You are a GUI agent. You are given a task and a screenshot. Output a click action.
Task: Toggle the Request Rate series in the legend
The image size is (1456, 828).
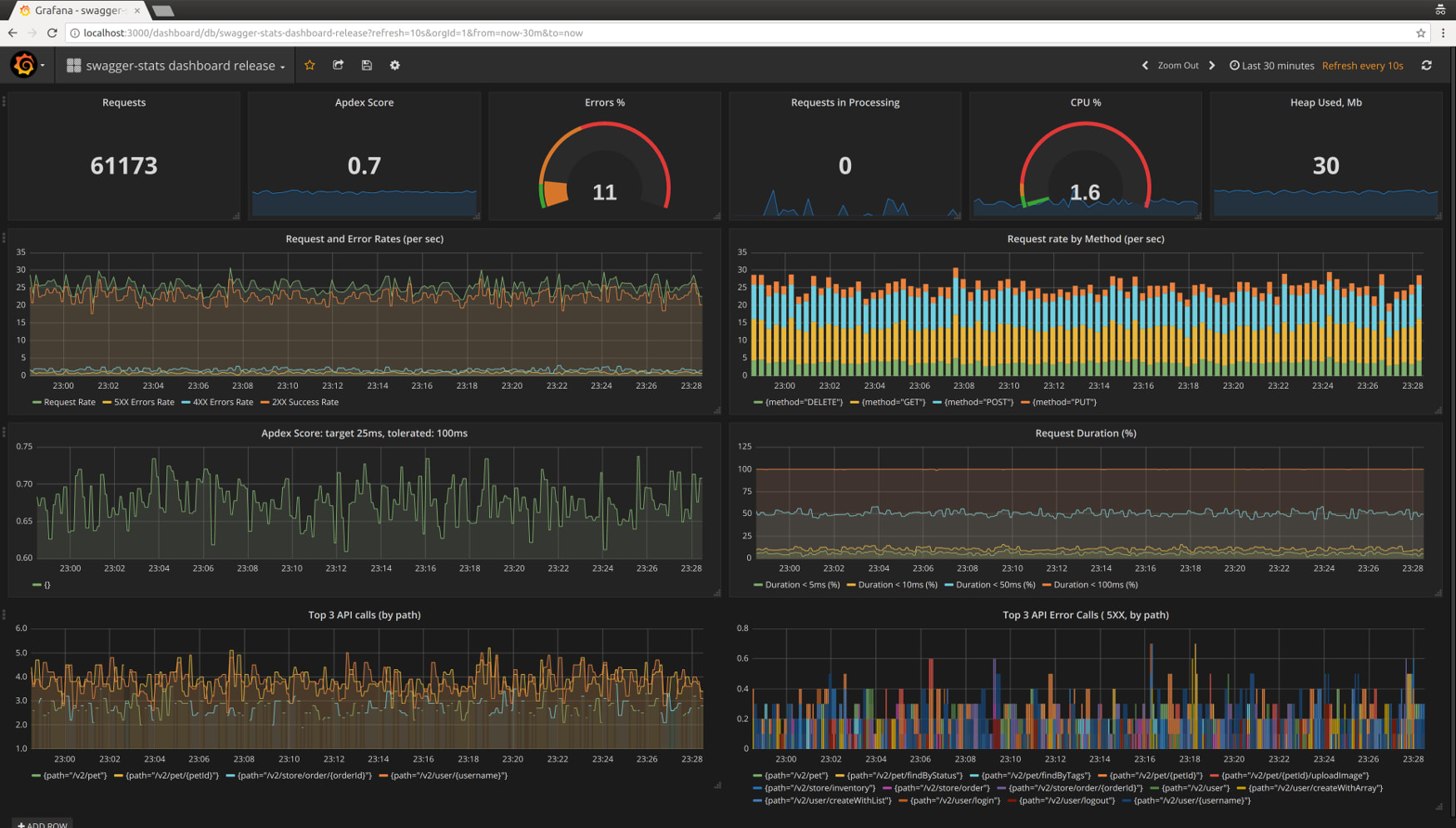click(69, 402)
